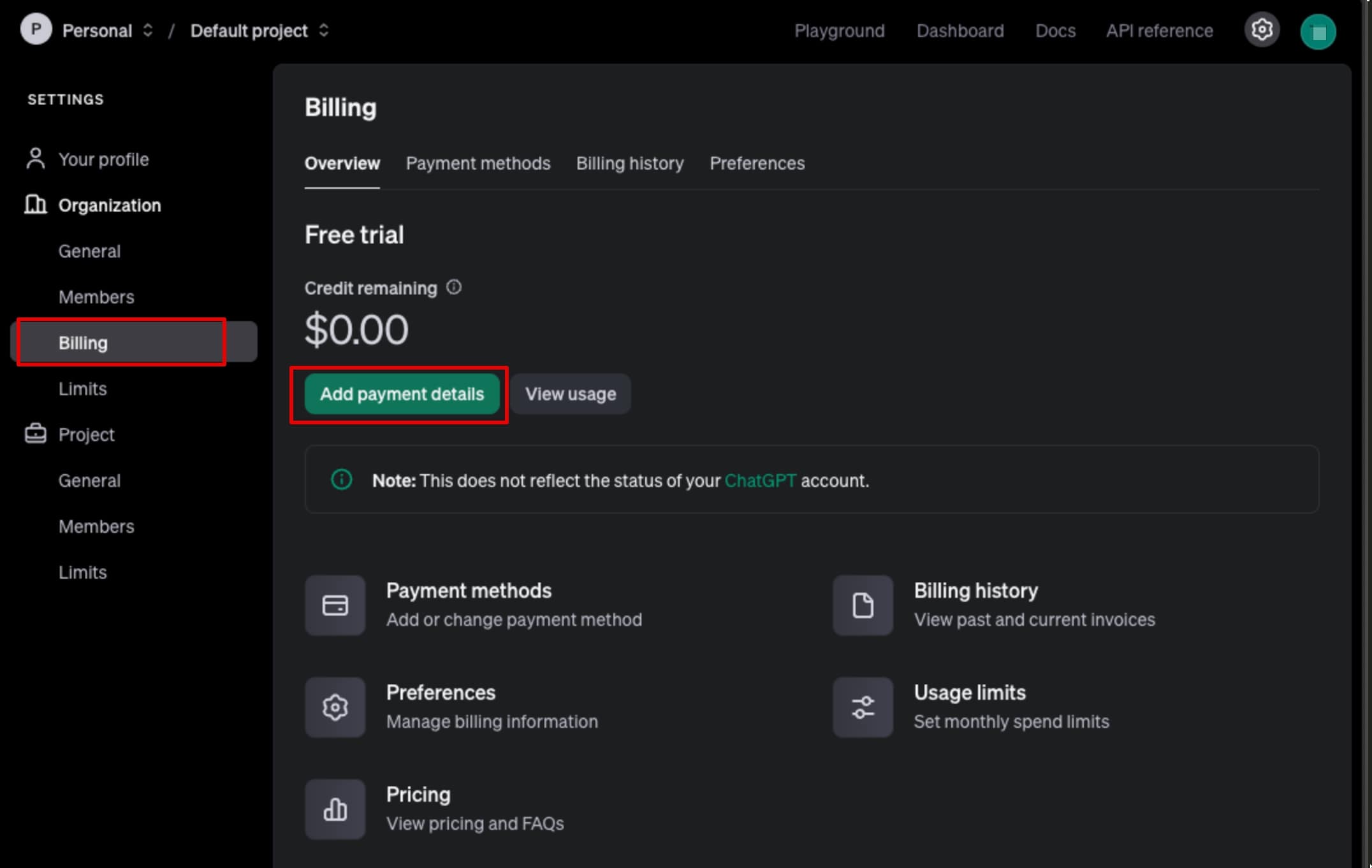Open the Billing history card title

[x=976, y=591]
